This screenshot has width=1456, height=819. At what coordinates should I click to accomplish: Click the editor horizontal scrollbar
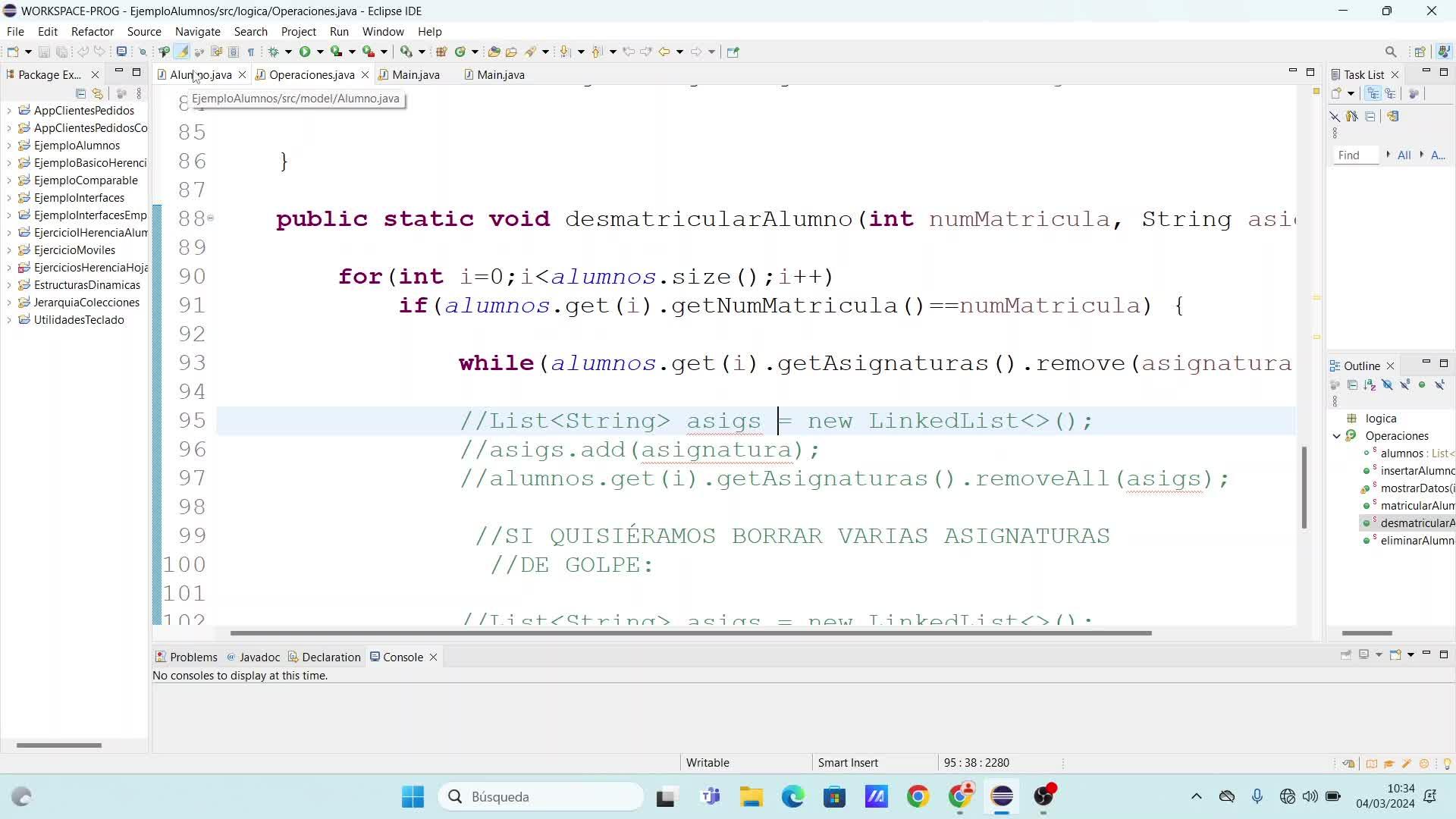(690, 632)
